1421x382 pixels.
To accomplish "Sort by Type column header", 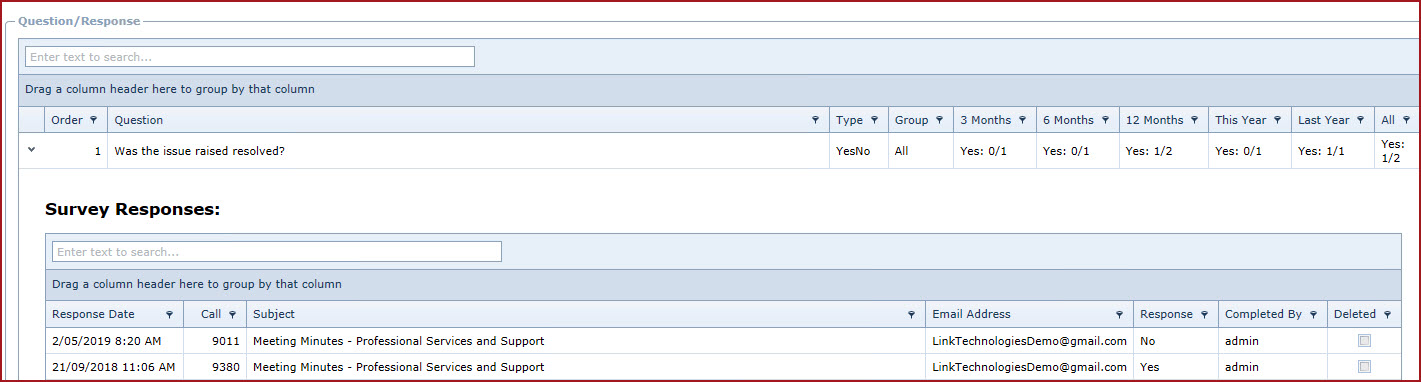I will tap(849, 120).
